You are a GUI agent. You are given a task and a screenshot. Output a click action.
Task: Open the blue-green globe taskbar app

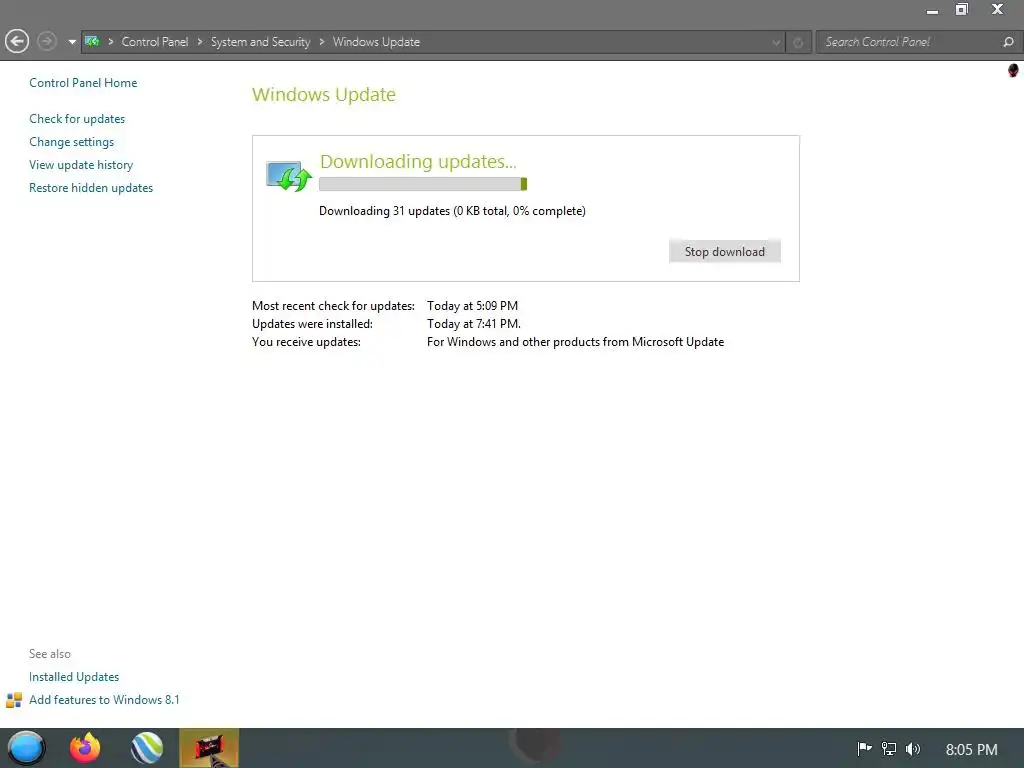(x=147, y=748)
